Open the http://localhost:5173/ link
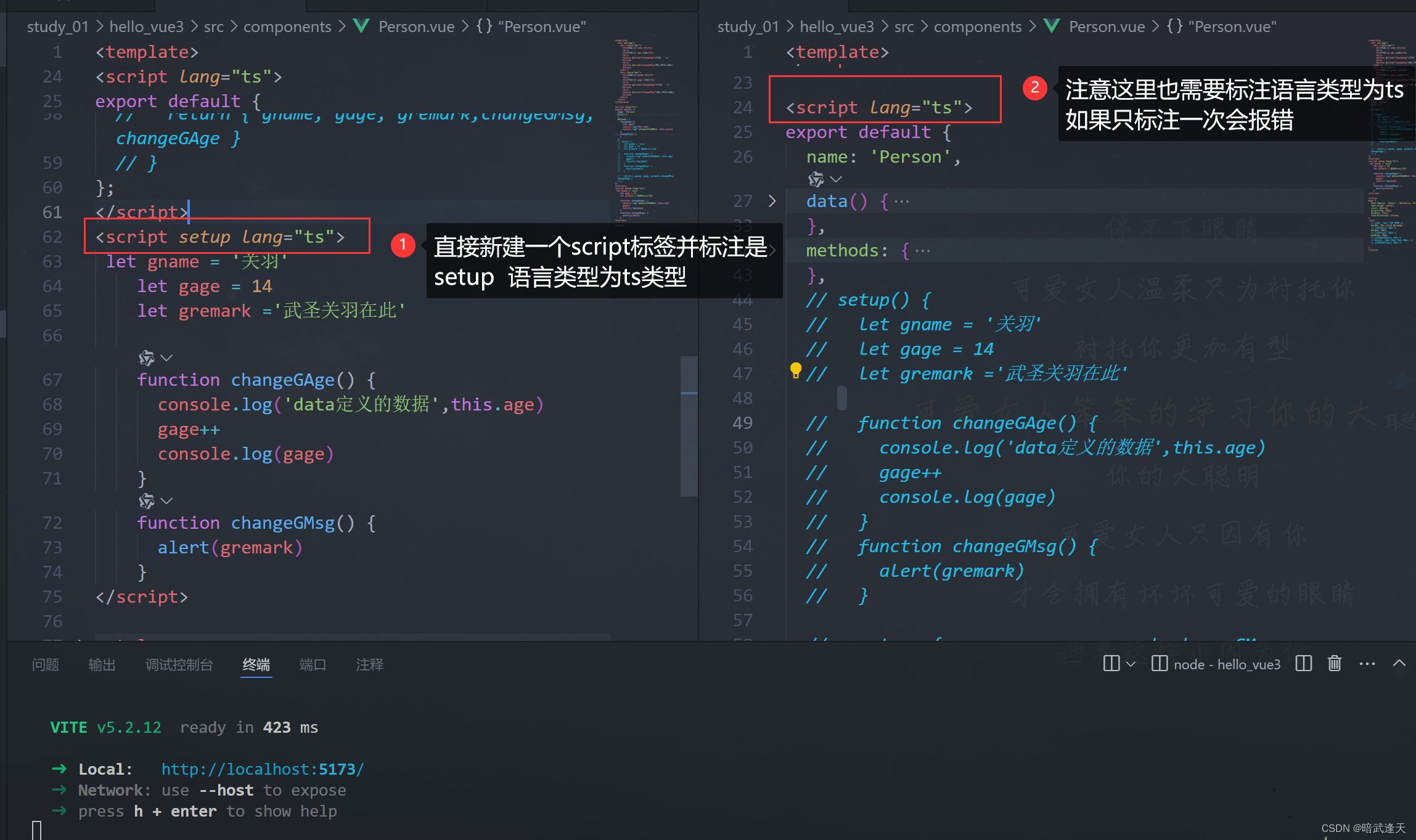1416x840 pixels. 263,769
